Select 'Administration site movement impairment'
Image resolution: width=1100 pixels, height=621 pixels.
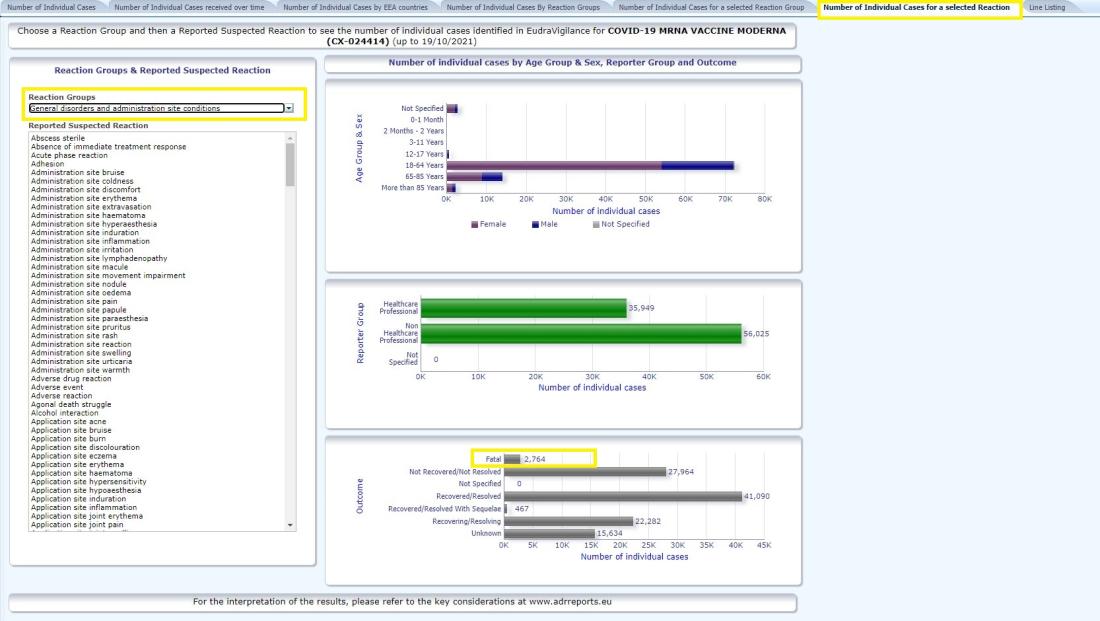tap(108, 276)
